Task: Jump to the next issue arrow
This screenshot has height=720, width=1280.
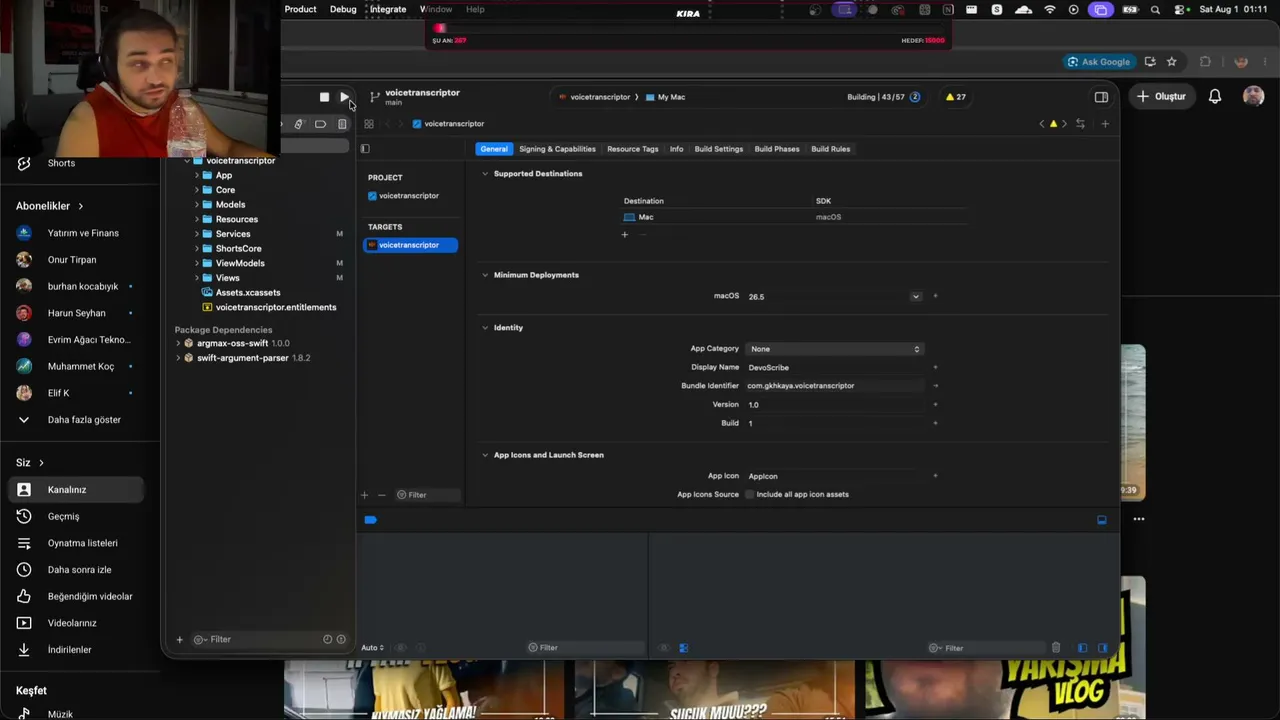Action: (1064, 124)
